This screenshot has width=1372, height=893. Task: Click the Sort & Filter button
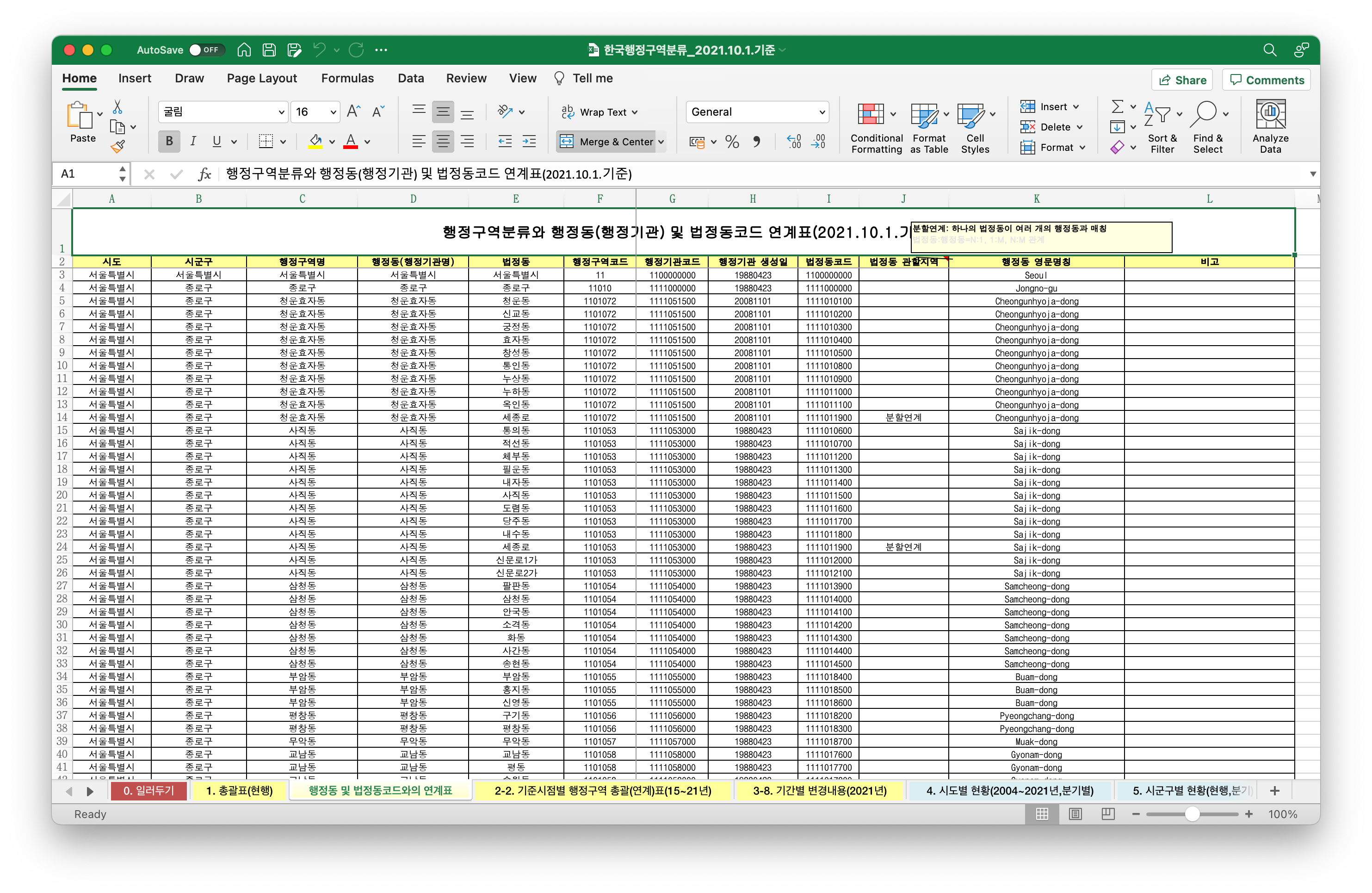[1162, 127]
